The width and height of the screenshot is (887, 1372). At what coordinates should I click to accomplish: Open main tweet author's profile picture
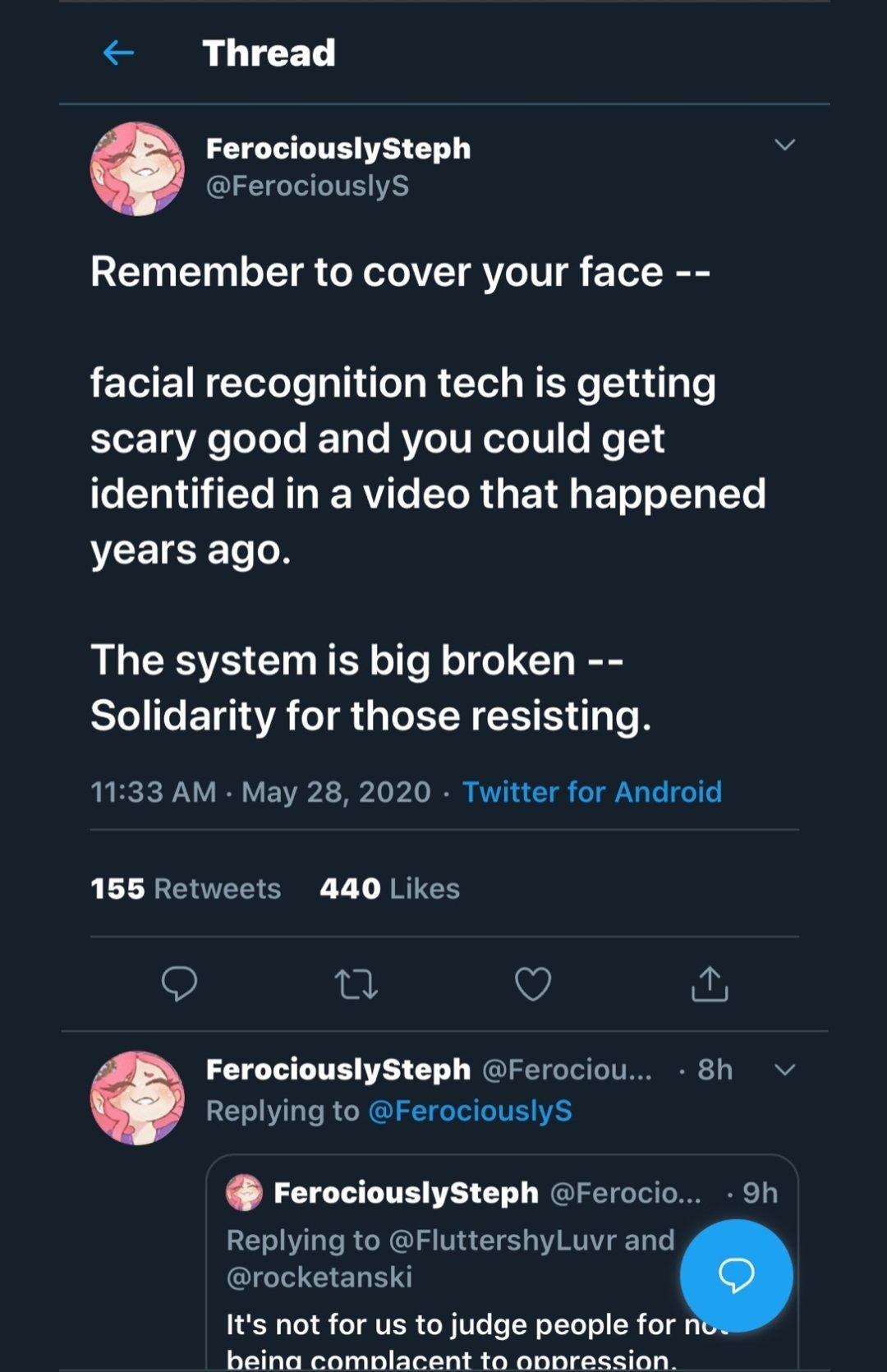click(137, 169)
